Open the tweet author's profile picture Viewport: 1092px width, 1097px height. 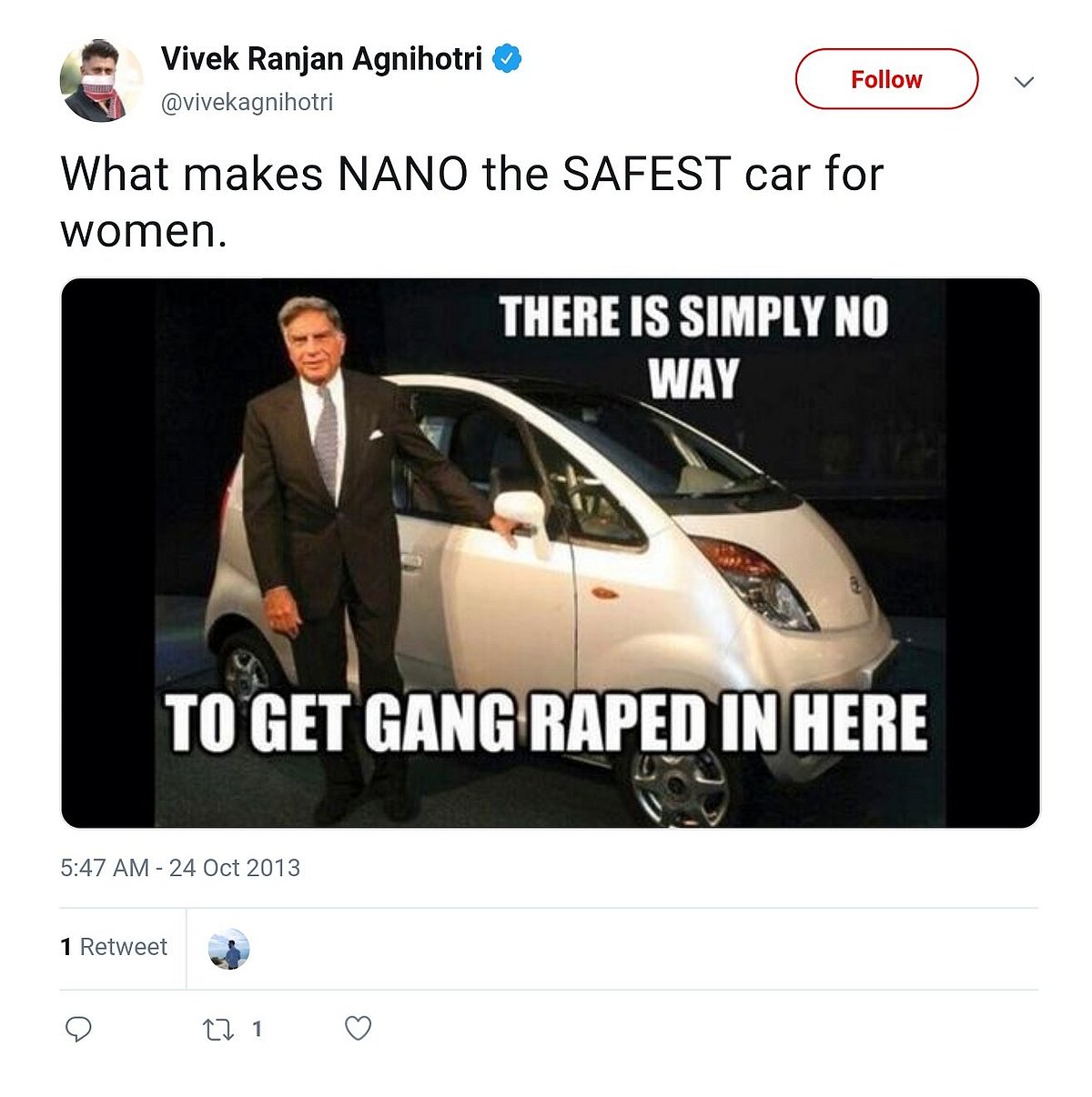(101, 80)
